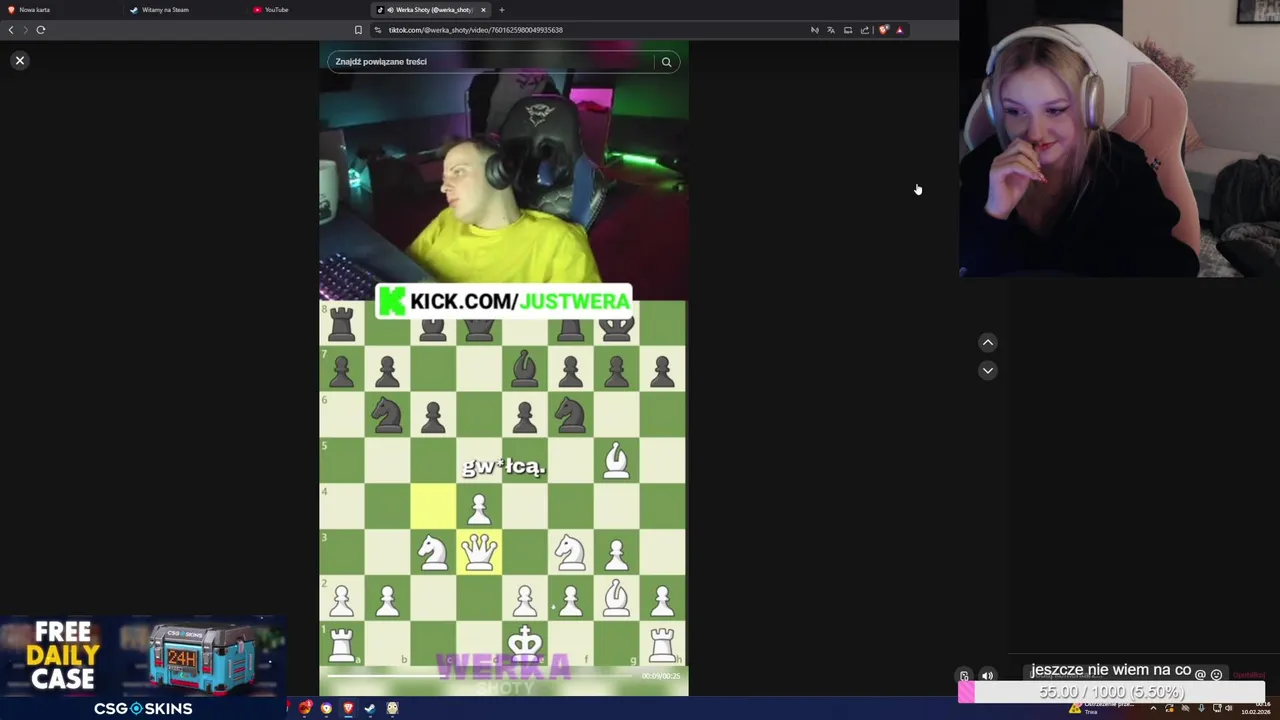1280x720 pixels.
Task: Click the CSGOSKINS logo
Action: point(143,708)
